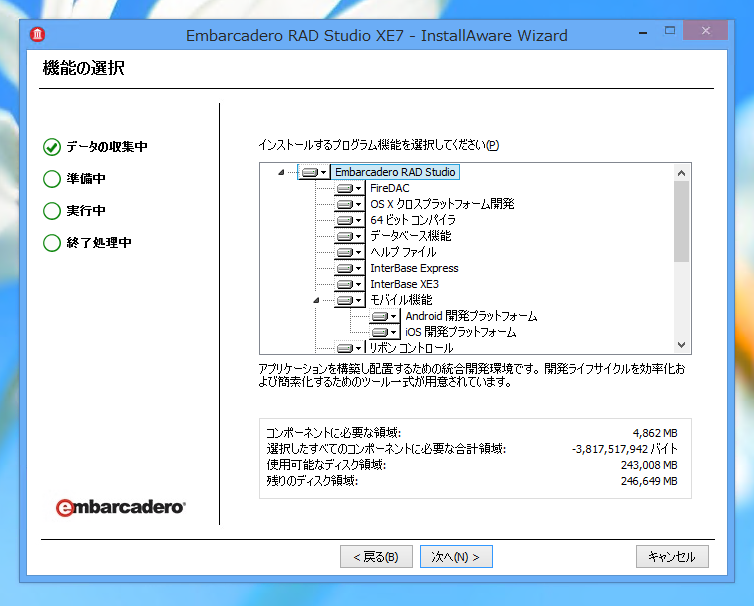754x606 pixels.
Task: Open the feature dropdown for データベース機能
Action: click(349, 236)
